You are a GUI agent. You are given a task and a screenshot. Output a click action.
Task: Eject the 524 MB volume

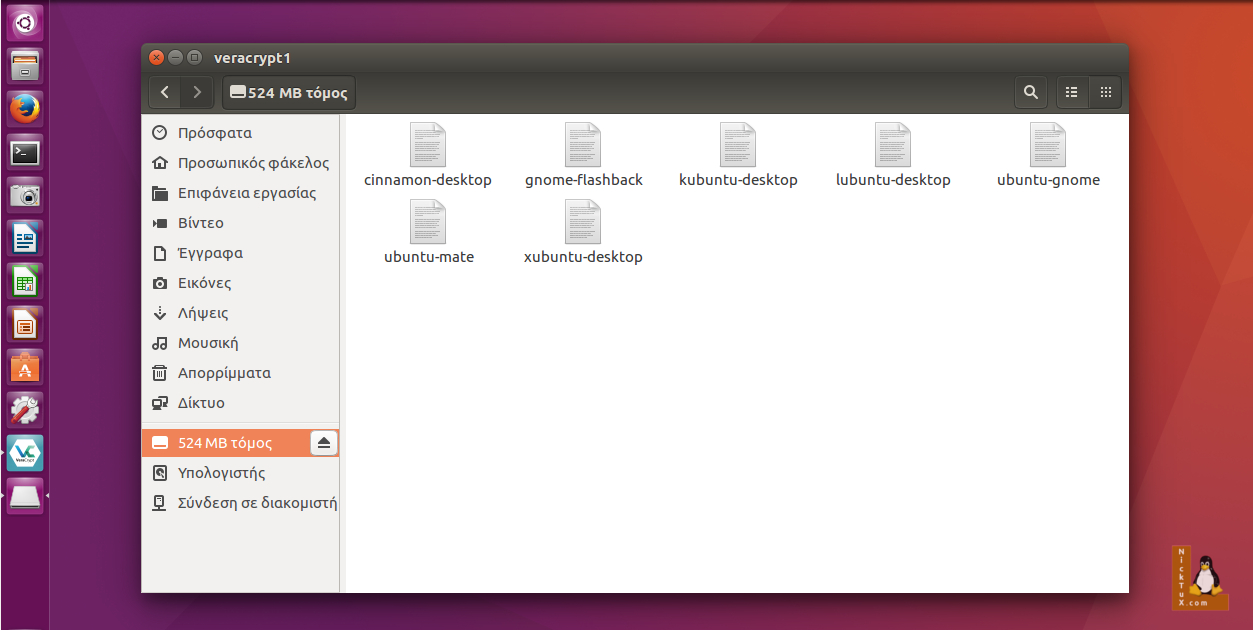[323, 443]
